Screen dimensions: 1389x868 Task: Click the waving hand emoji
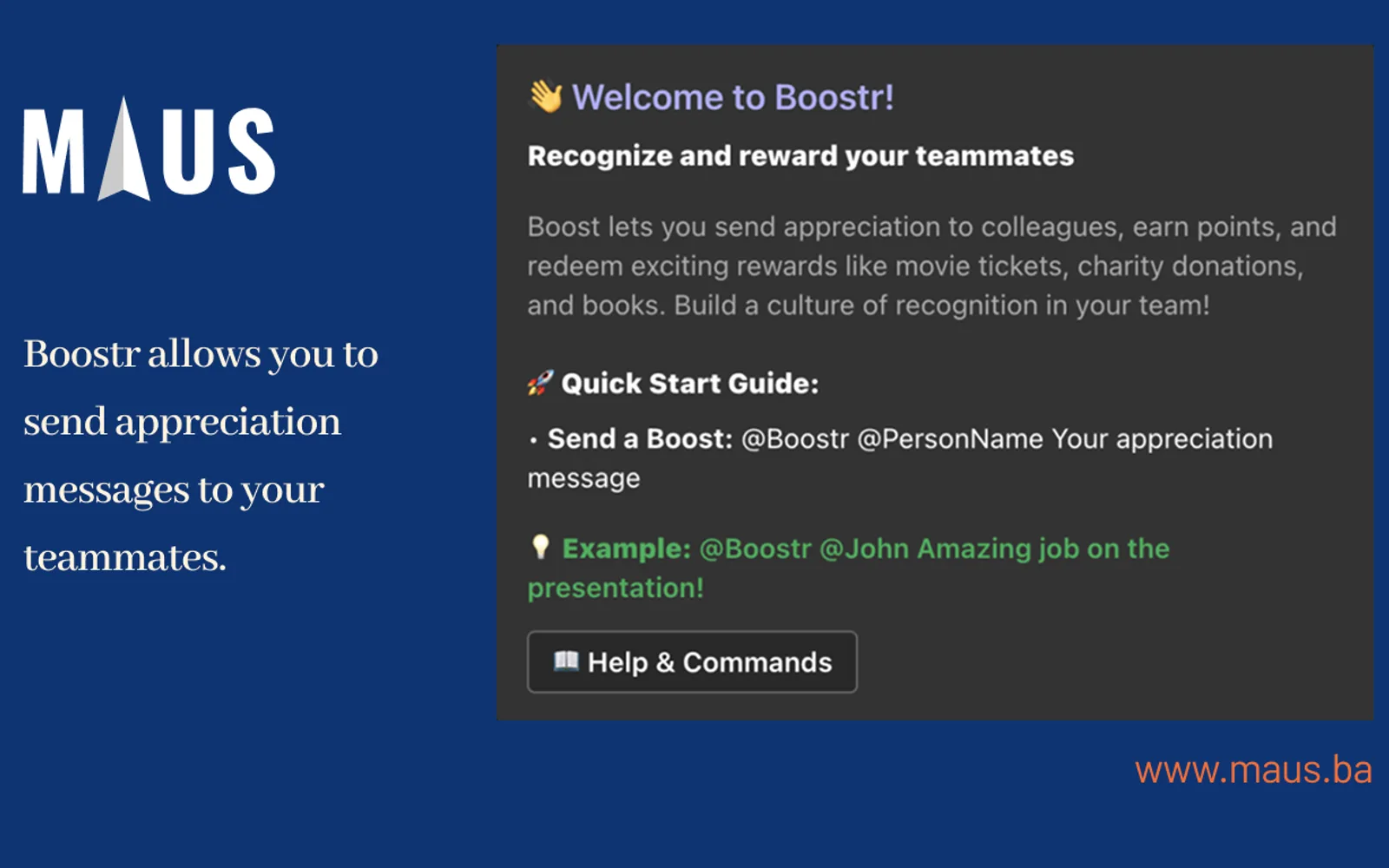546,96
